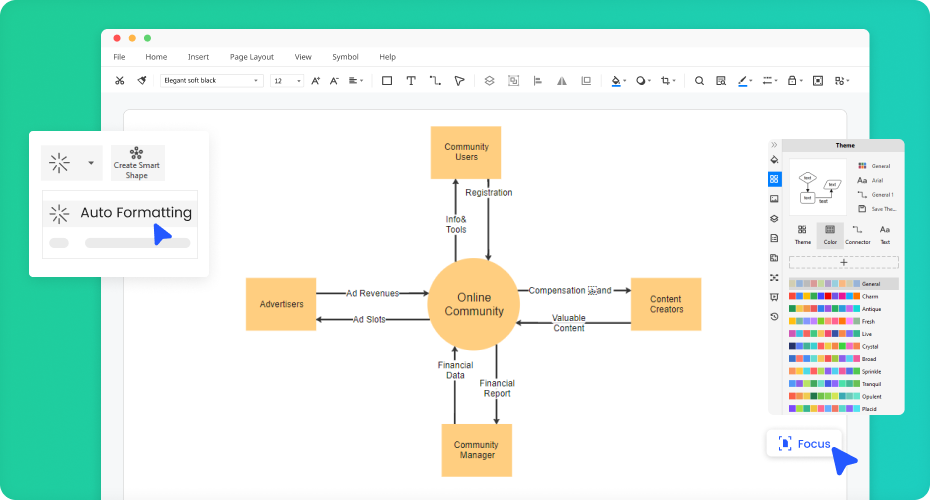
Task: Select the Text tool in toolbar
Action: tap(410, 80)
